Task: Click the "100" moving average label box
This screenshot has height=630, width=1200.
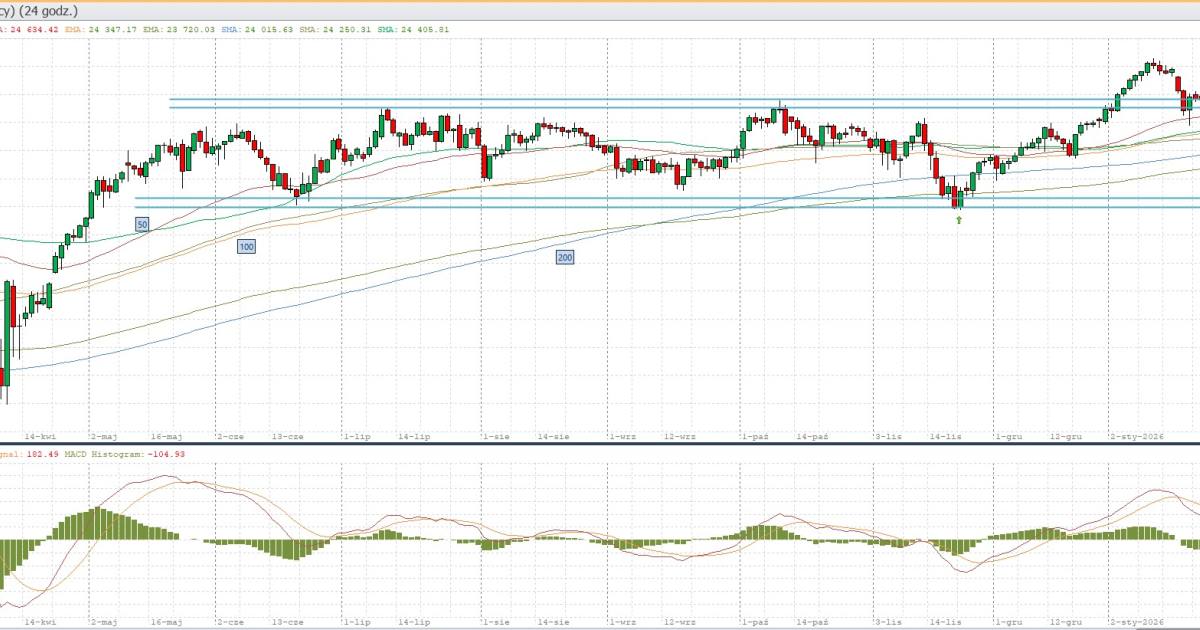Action: pos(245,245)
